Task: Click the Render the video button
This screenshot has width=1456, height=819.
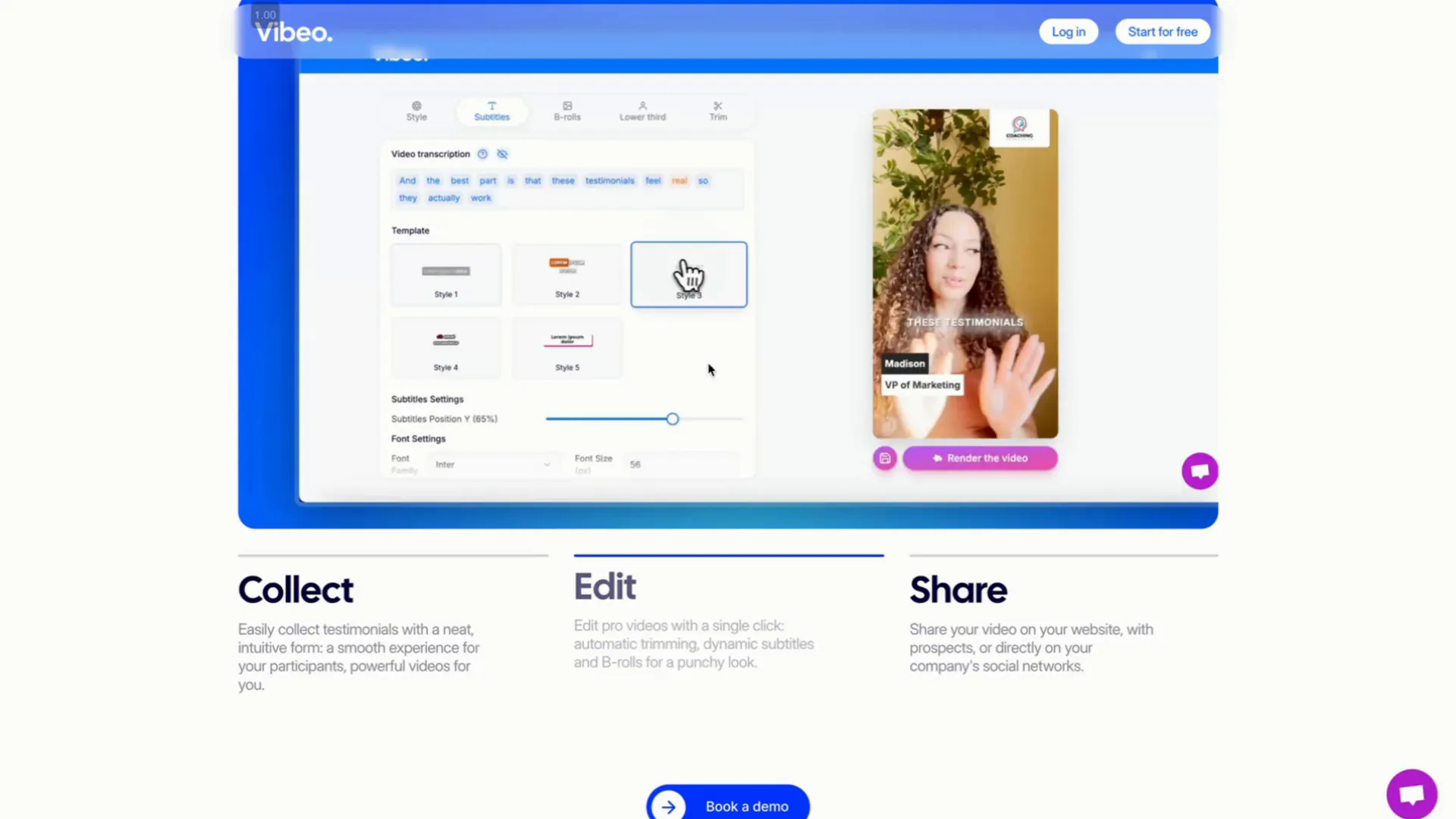Action: (980, 458)
